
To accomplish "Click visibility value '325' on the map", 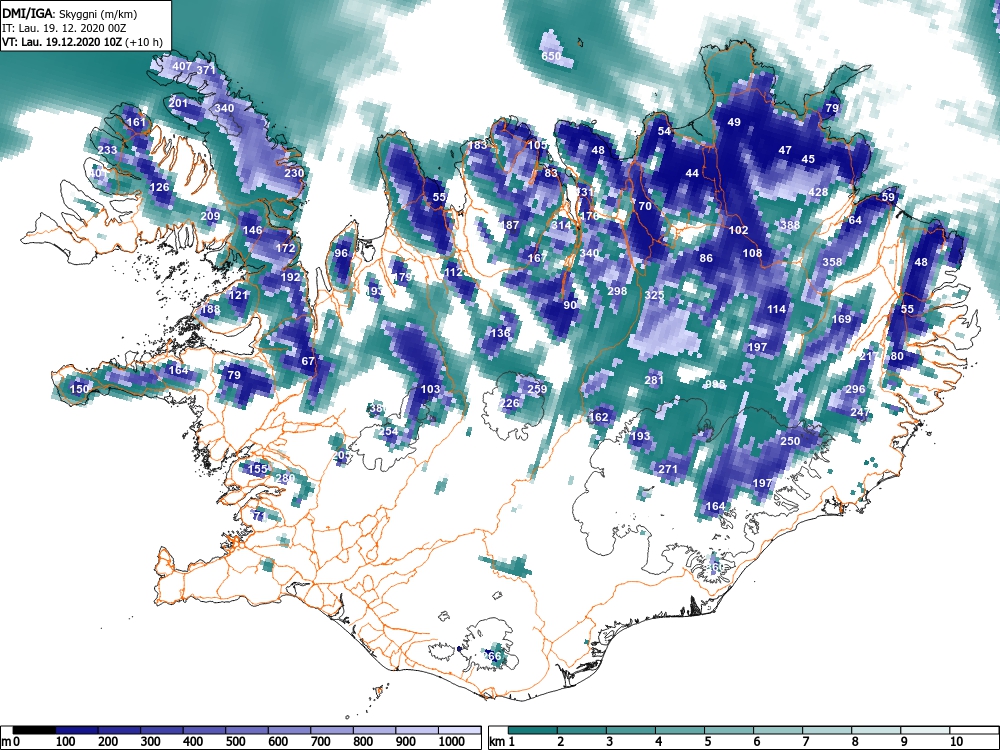I will pos(654,295).
